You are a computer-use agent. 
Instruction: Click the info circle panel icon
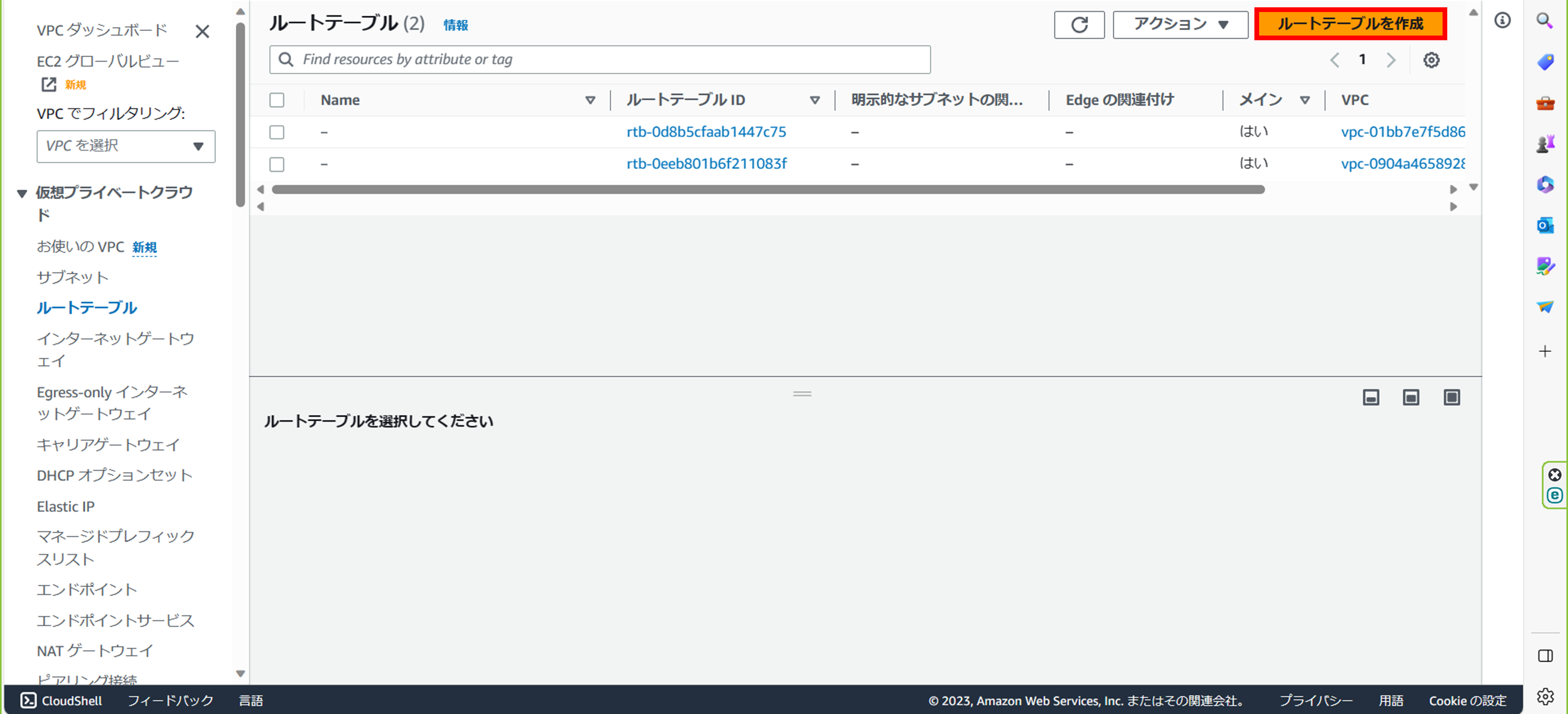(x=1502, y=21)
